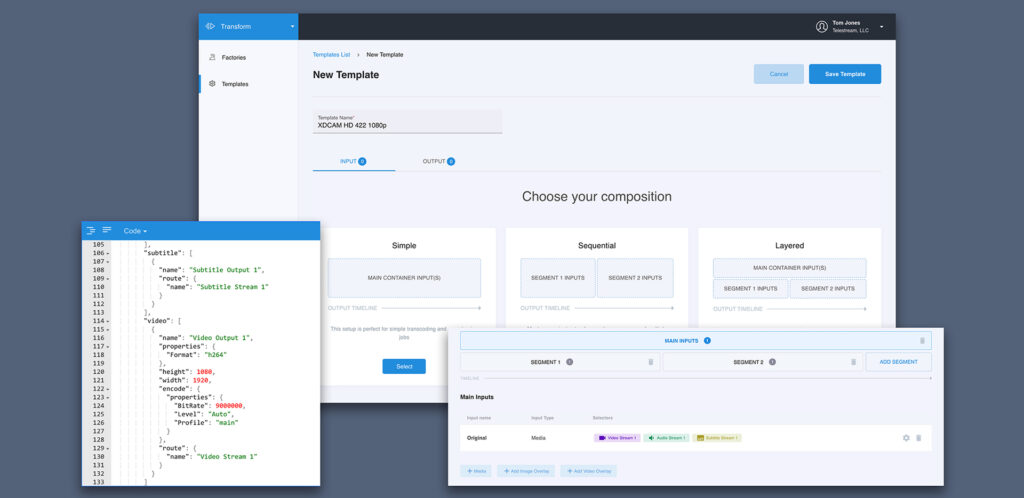Select the Simple Main Container Input(s) box
The height and width of the screenshot is (498, 1024).
[x=404, y=278]
